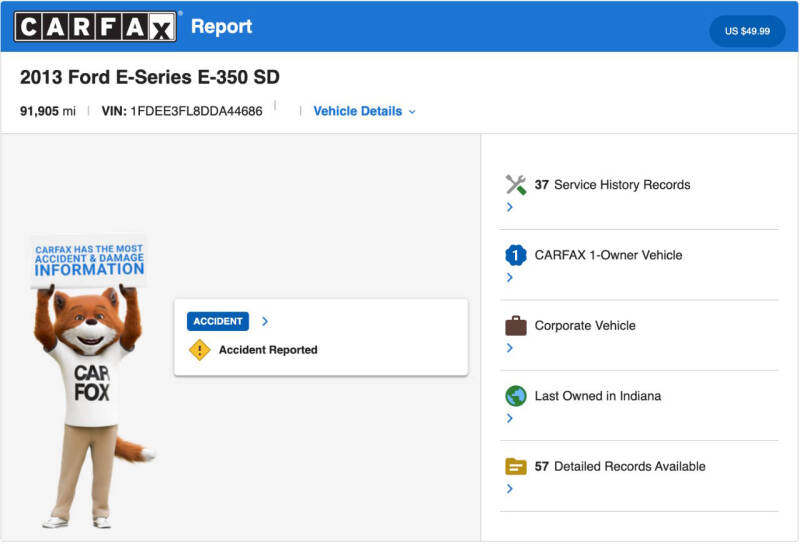Open Last Owned in Indiana section
This screenshot has height=544, width=800.
pos(597,396)
